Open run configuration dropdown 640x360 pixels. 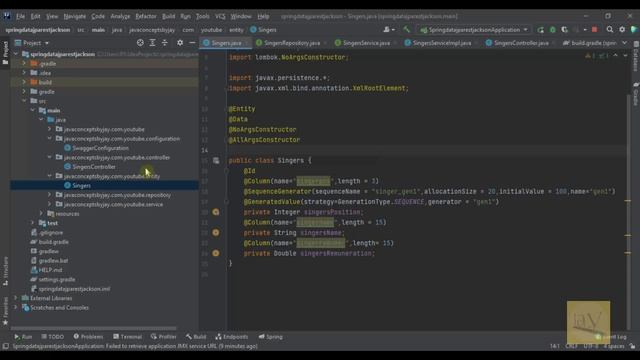click(473, 29)
